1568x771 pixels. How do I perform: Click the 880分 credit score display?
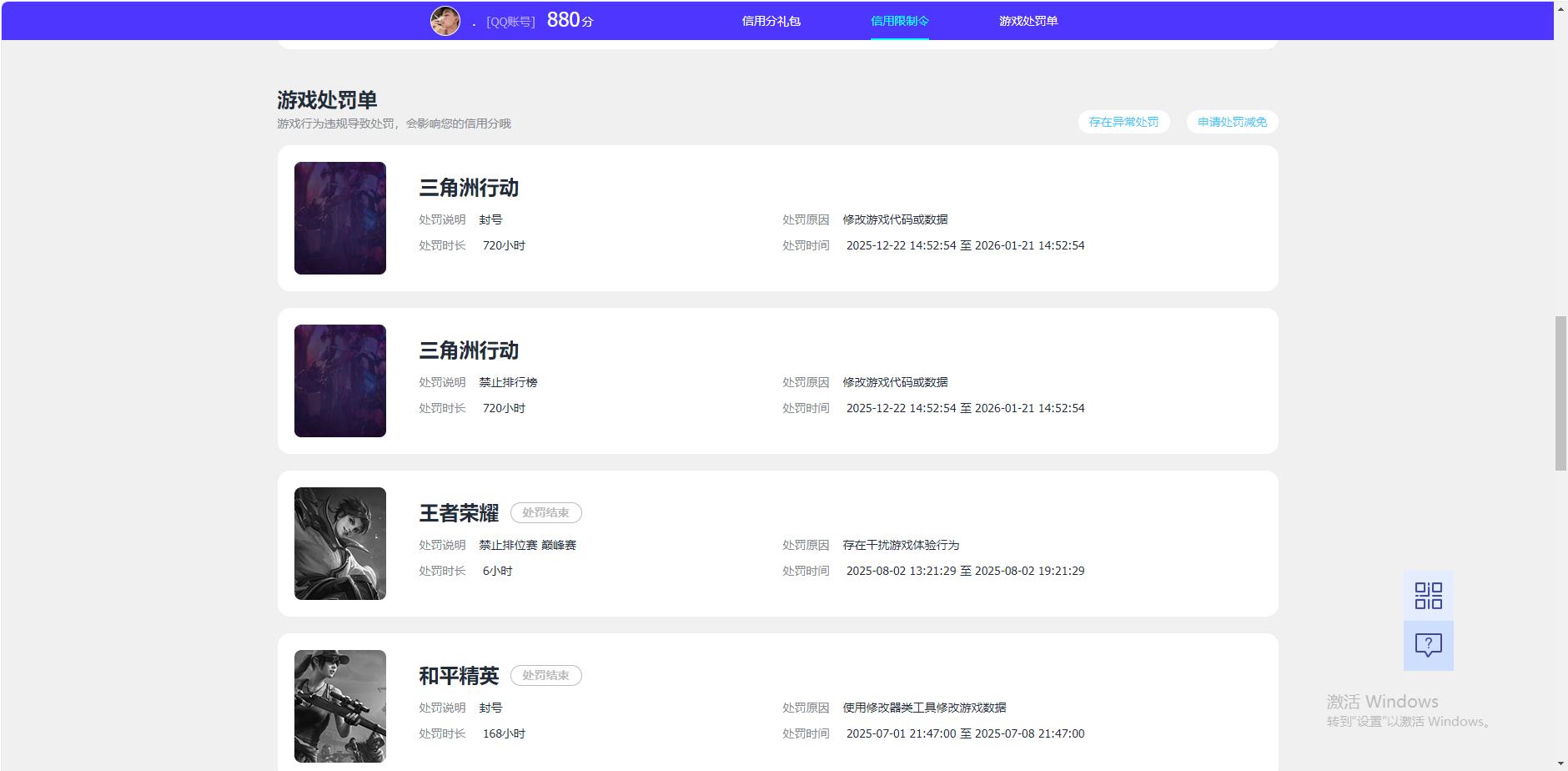tap(570, 19)
